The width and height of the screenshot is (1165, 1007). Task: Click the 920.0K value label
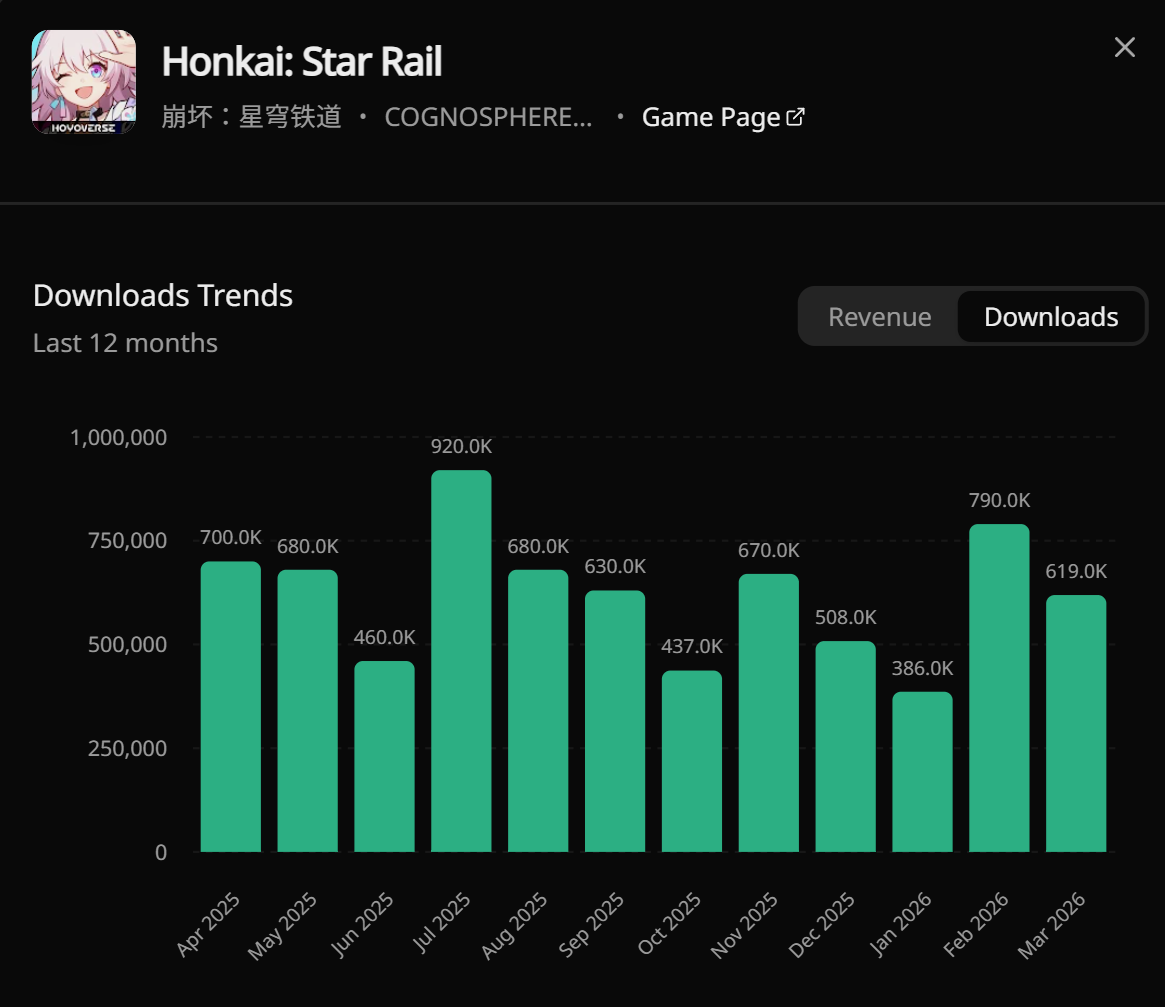coord(461,447)
